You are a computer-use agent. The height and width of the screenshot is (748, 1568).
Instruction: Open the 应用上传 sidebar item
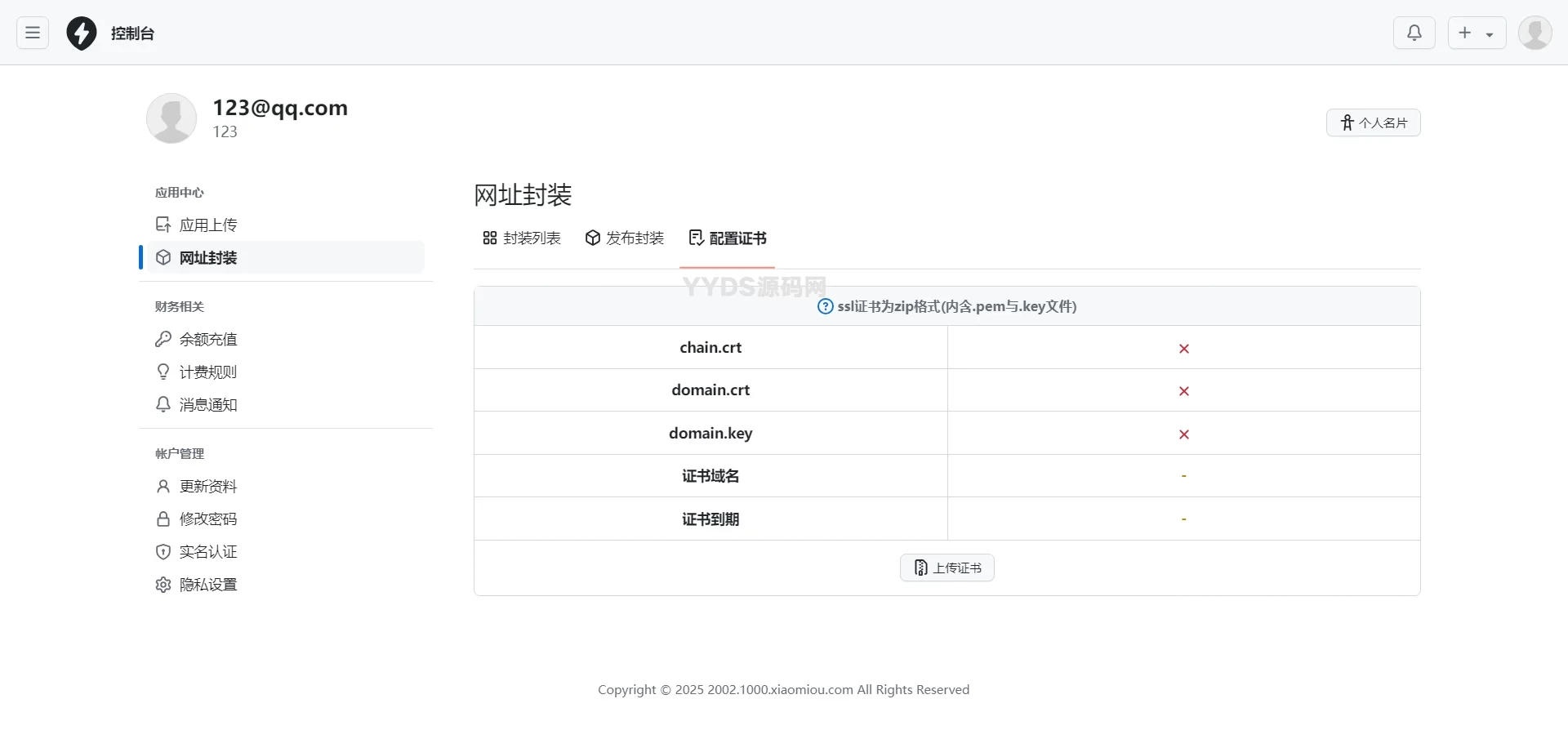pos(207,224)
